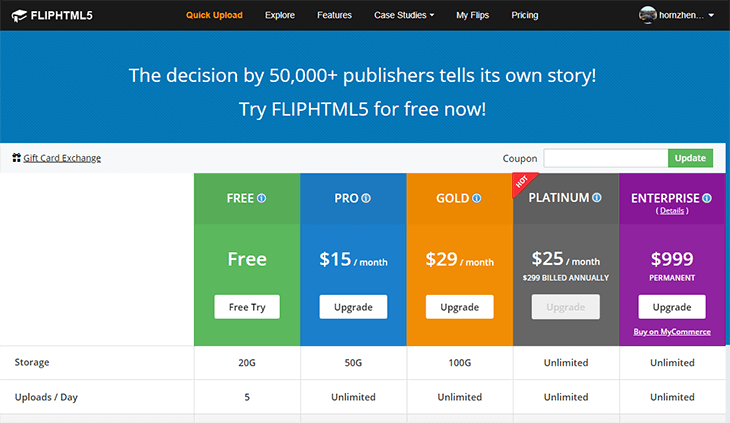Open the homzhen account dropdown arrow

(711, 15)
